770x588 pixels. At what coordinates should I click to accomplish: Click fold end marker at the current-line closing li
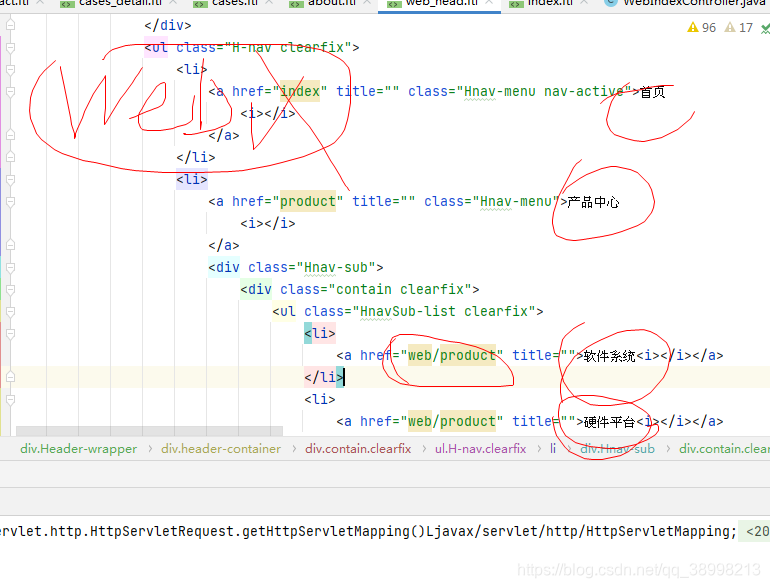pos(10,377)
